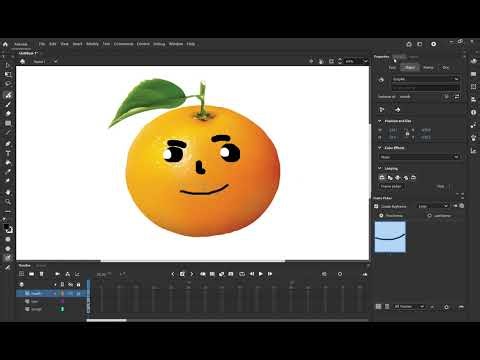Viewport: 480px width, 360px height.
Task: Go to next keyframe arrow in timeline
Action: coord(192,274)
